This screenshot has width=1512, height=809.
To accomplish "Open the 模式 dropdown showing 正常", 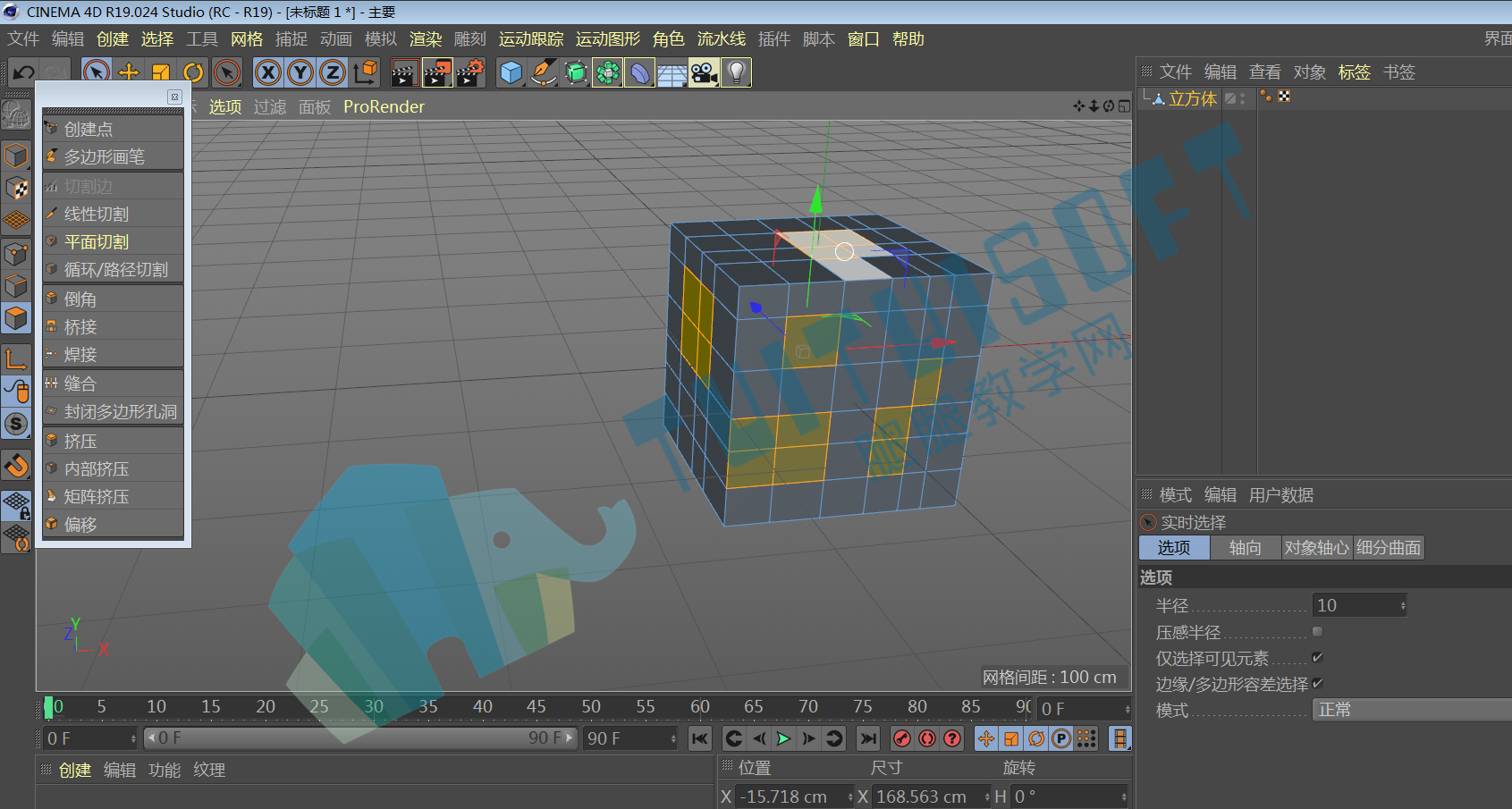I will point(1411,710).
